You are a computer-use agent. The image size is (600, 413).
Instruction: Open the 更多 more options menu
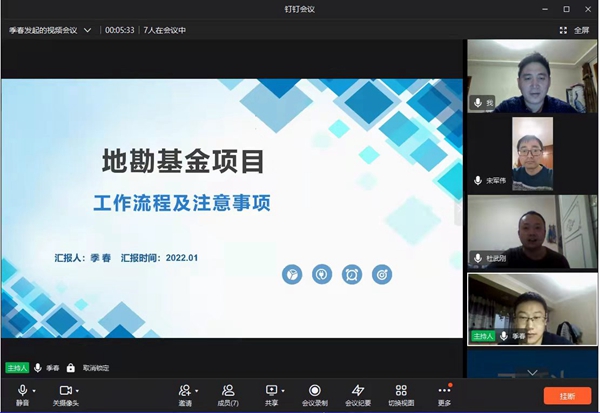(444, 391)
